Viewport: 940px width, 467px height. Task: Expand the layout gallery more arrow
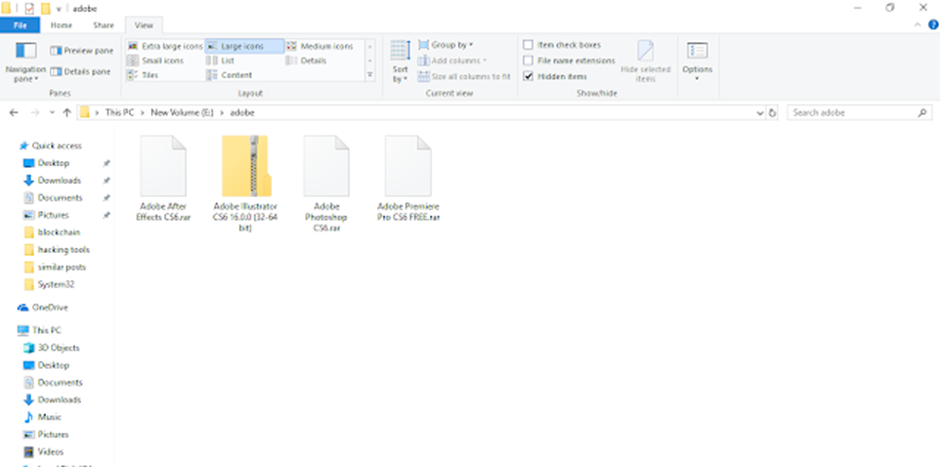click(370, 75)
